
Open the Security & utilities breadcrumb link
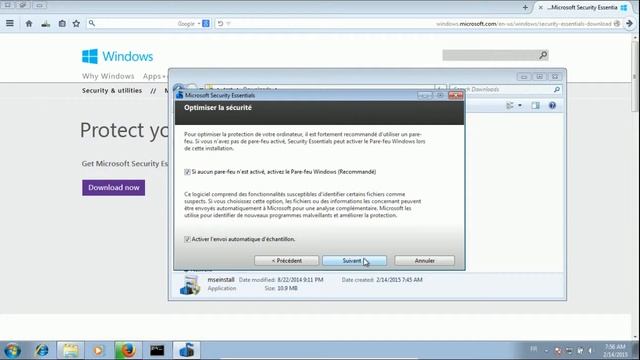[x=112, y=91]
